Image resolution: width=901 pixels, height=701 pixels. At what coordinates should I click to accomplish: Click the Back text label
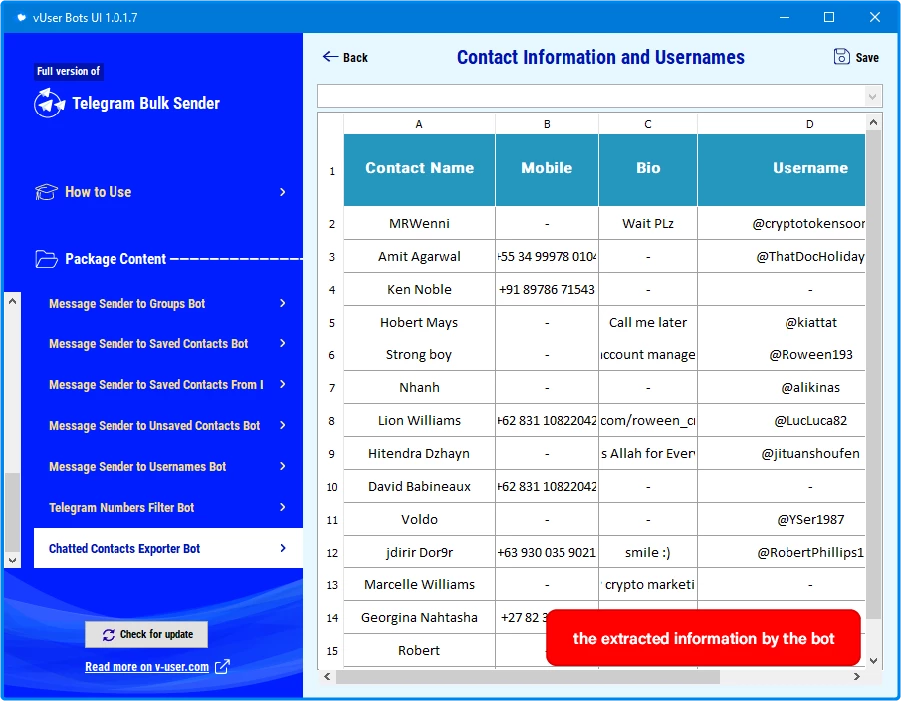click(355, 57)
